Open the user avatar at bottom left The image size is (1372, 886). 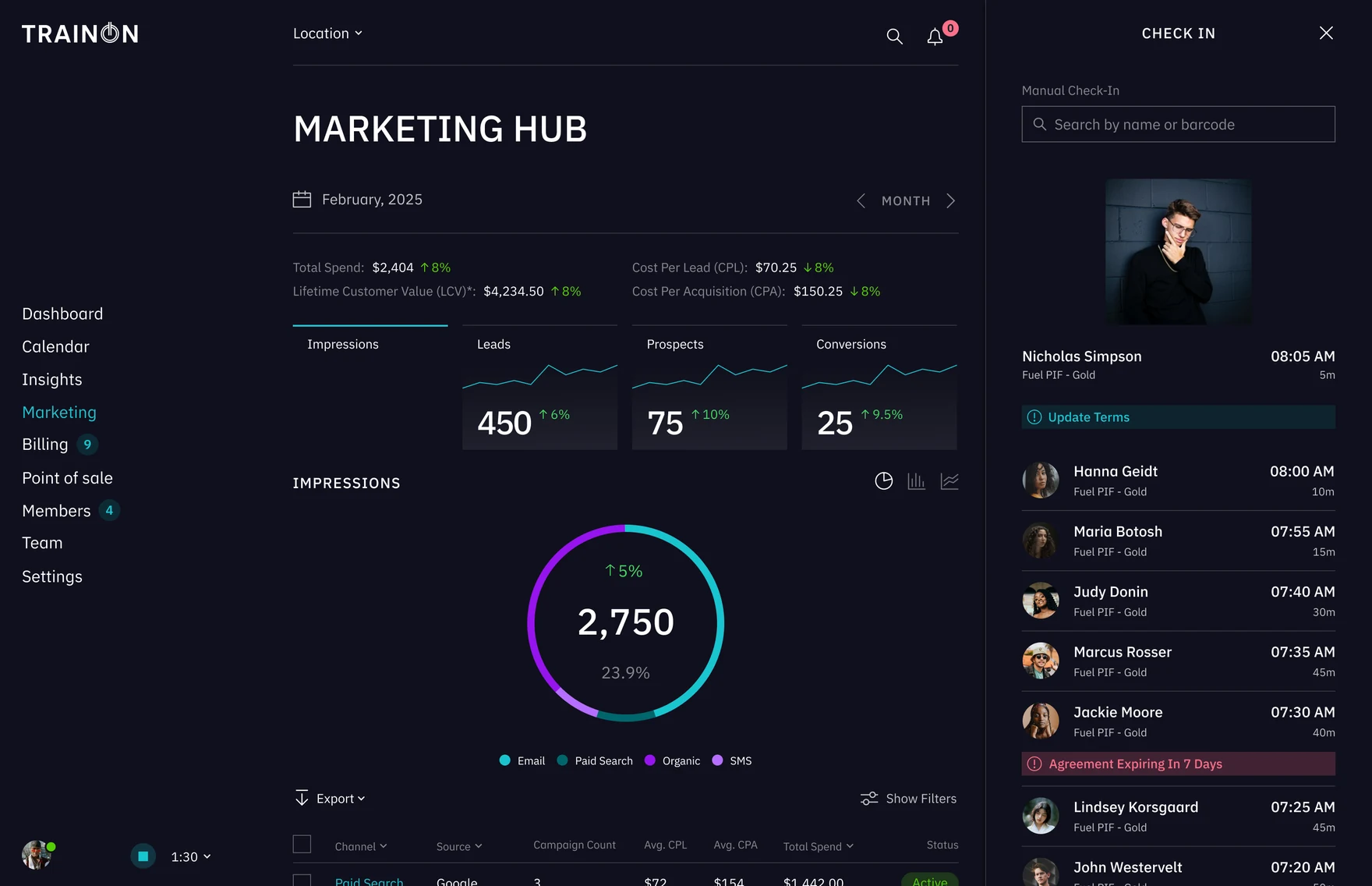point(36,855)
